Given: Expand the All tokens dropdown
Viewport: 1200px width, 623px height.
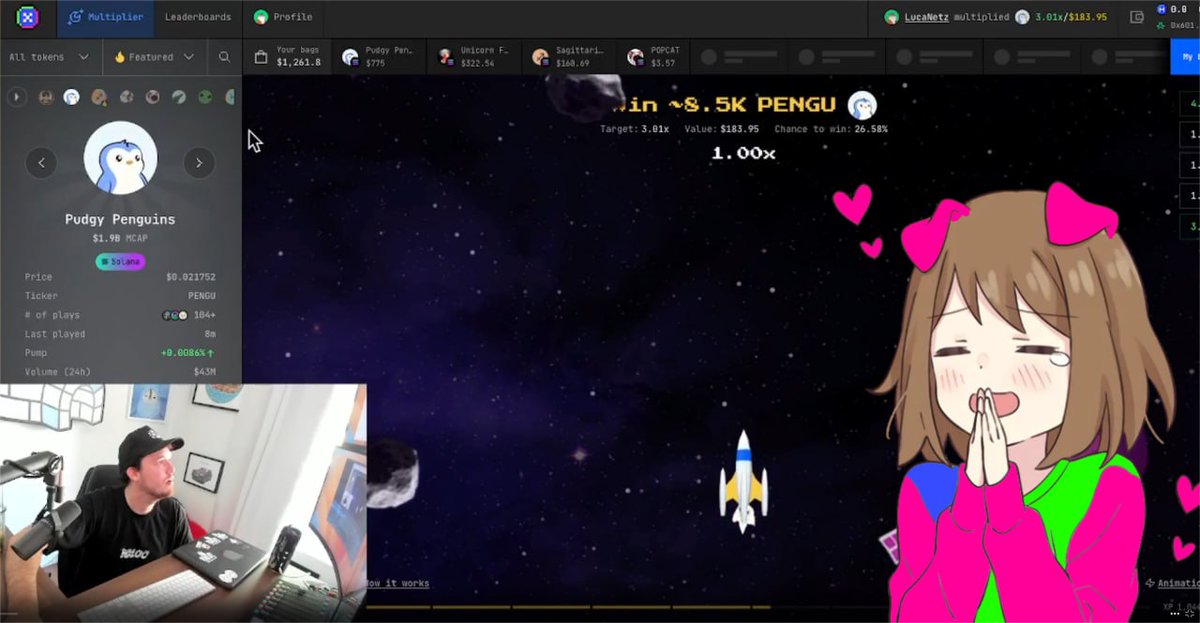Looking at the screenshot, I should click(x=49, y=57).
